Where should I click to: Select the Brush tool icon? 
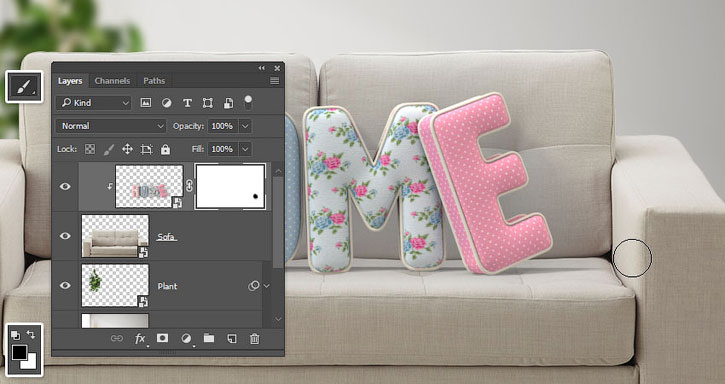[24, 87]
